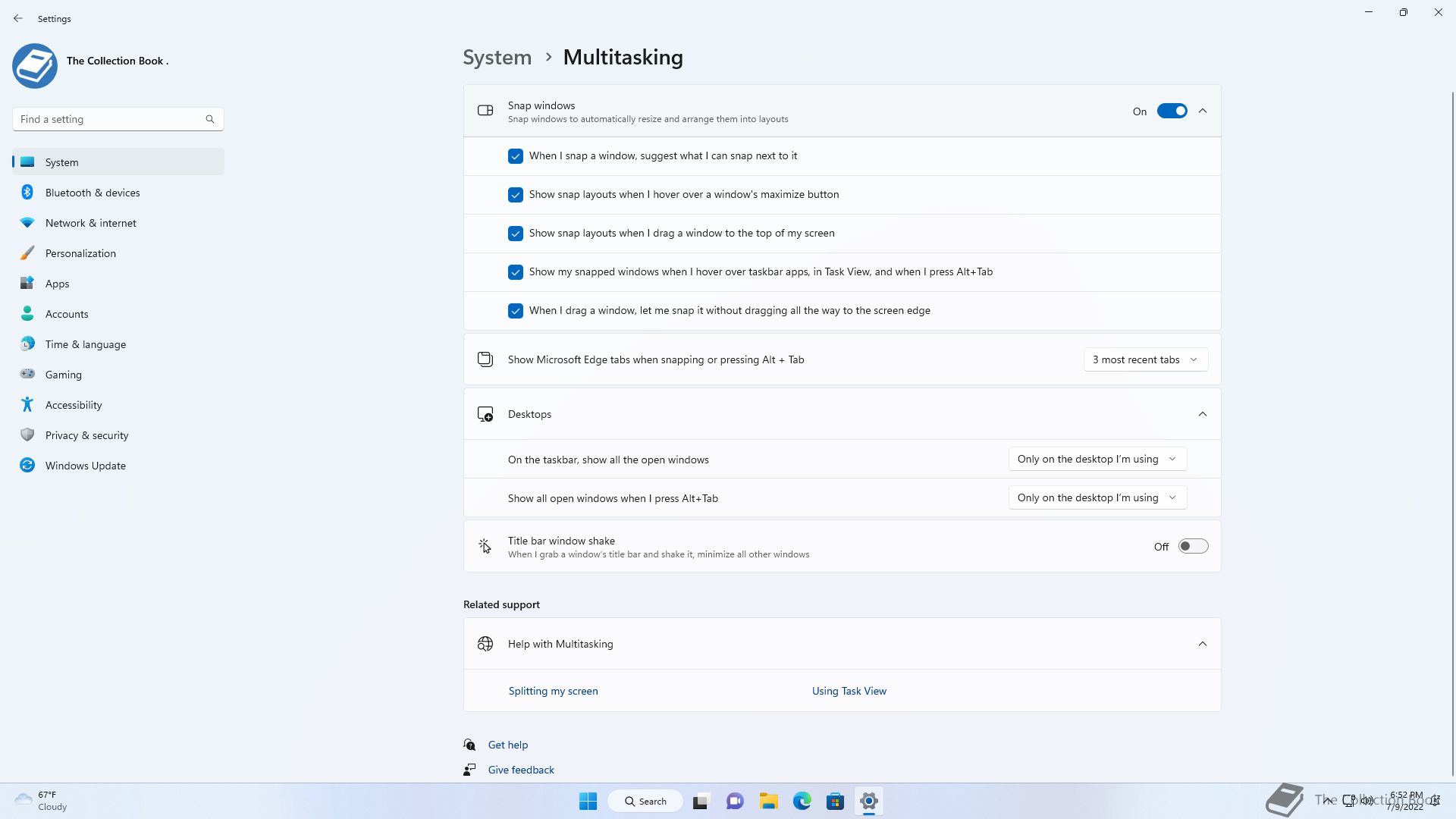Go to Personalization settings
Viewport: 1456px width, 819px height.
pyautogui.click(x=118, y=253)
